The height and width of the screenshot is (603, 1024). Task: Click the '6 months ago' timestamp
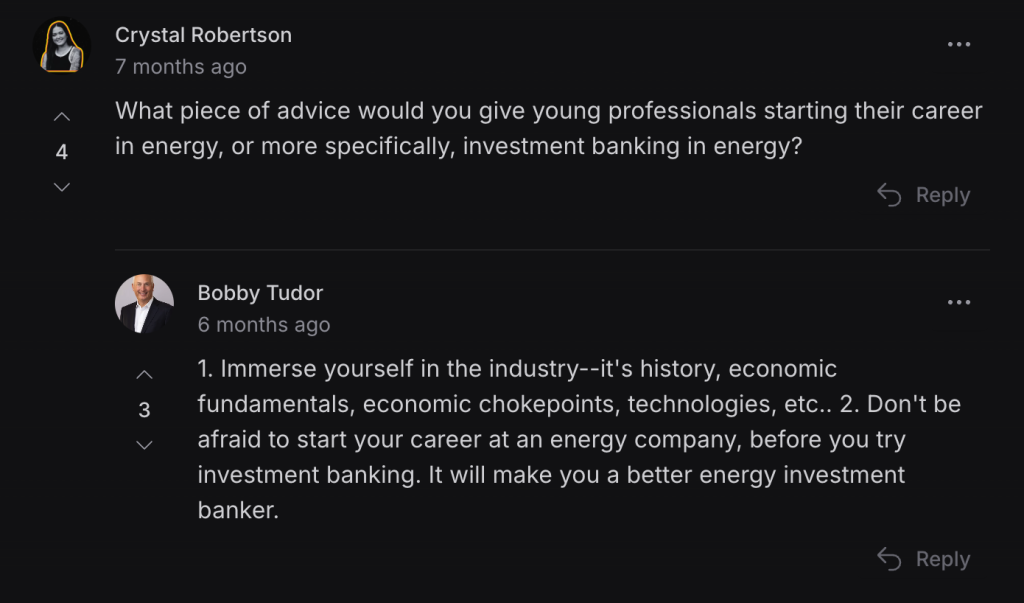(264, 325)
